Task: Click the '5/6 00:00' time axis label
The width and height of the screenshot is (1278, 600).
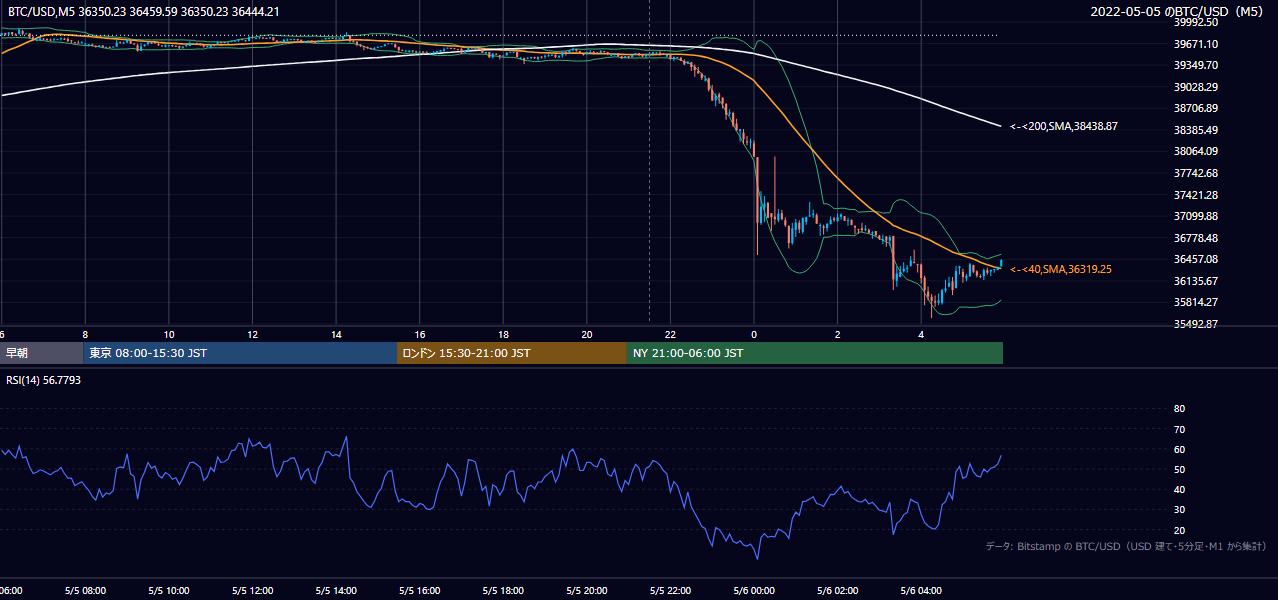Action: 754,591
